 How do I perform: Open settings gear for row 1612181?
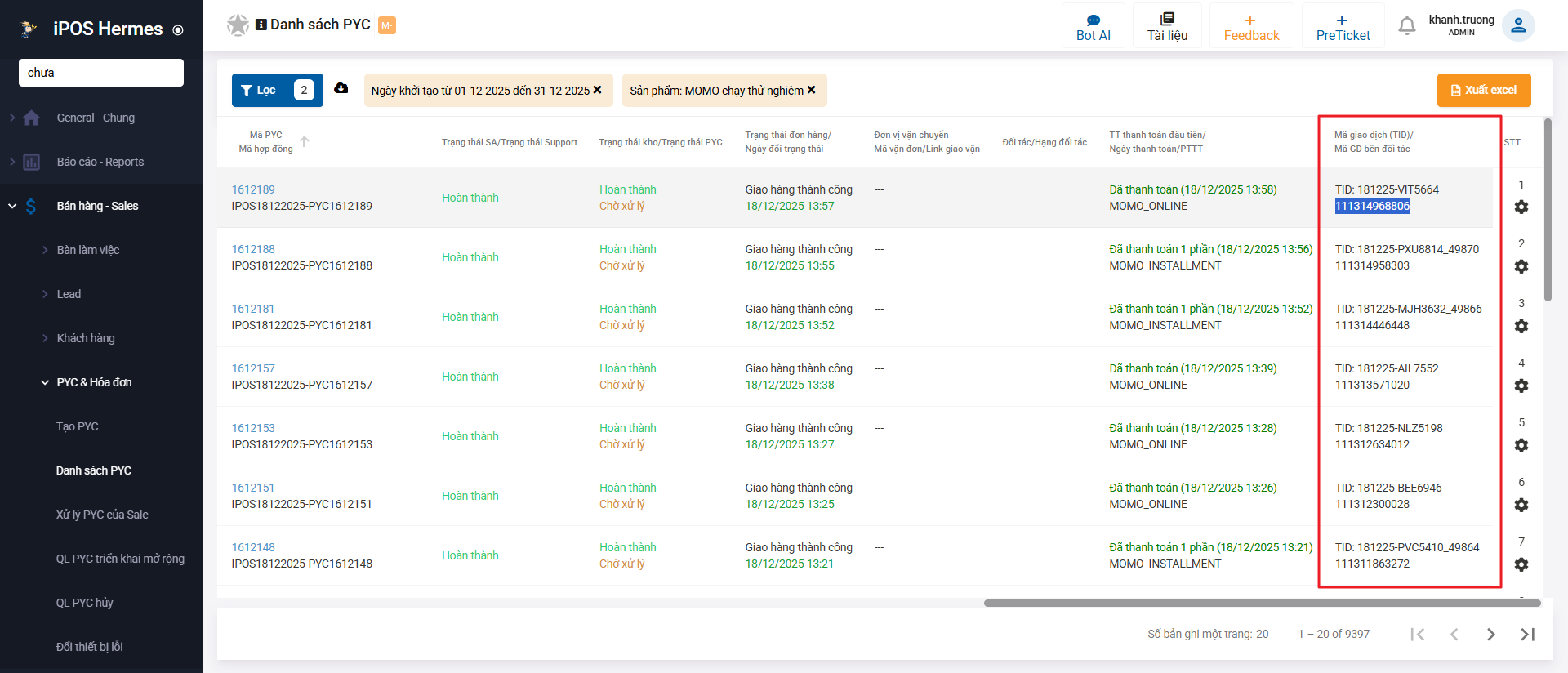point(1521,327)
